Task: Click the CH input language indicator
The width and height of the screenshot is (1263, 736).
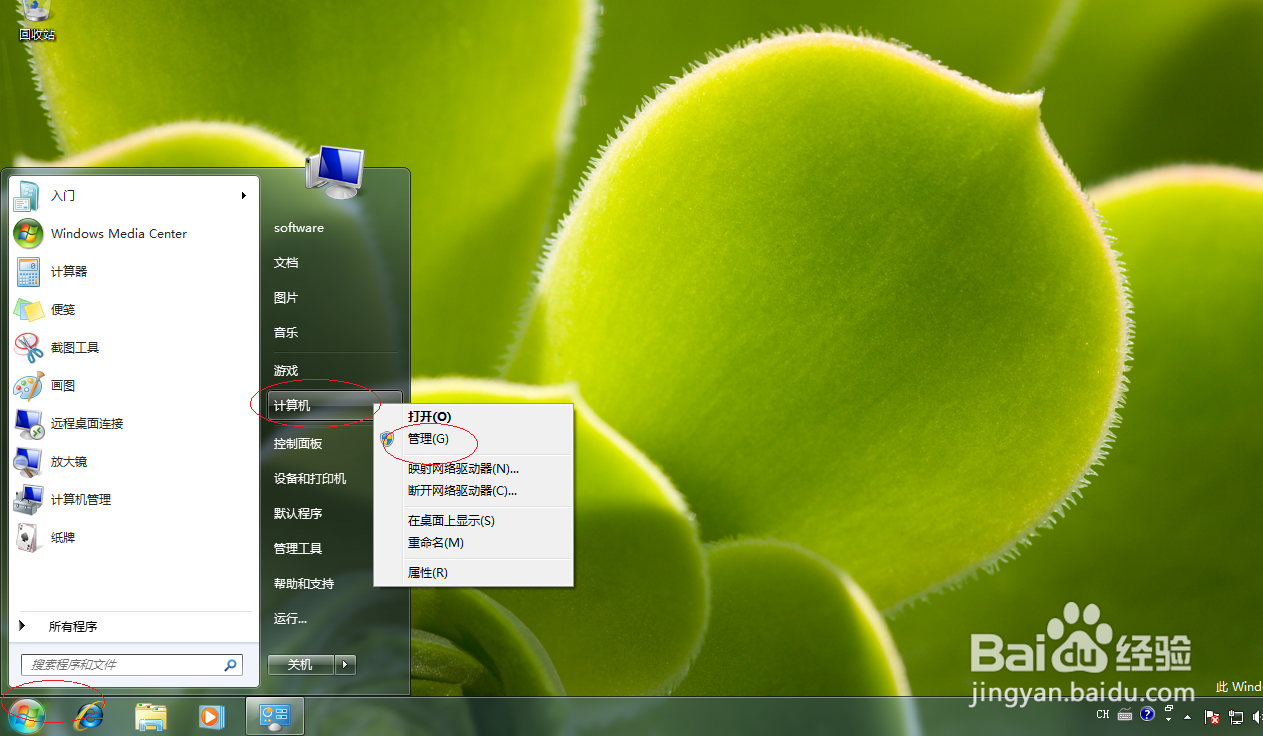Action: [1103, 714]
